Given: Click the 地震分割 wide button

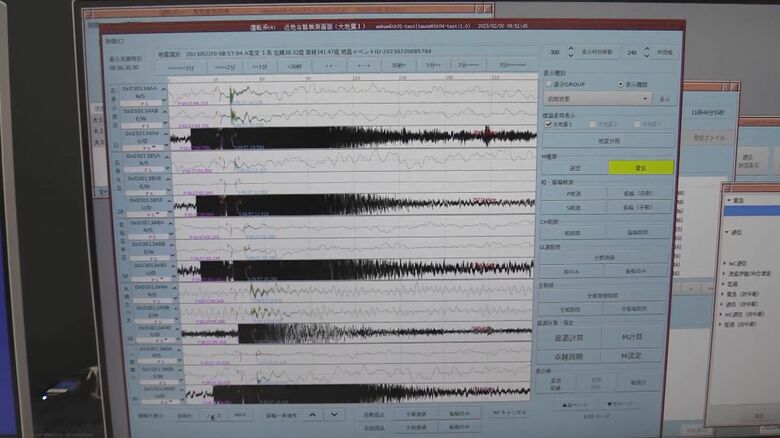Looking at the screenshot, I should point(607,142).
